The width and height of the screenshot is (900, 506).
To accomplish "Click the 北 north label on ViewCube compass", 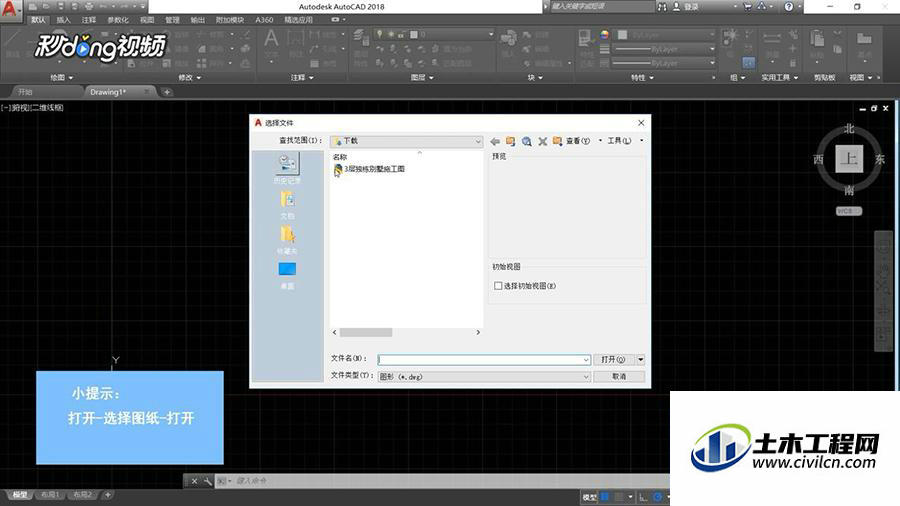I will (x=849, y=129).
